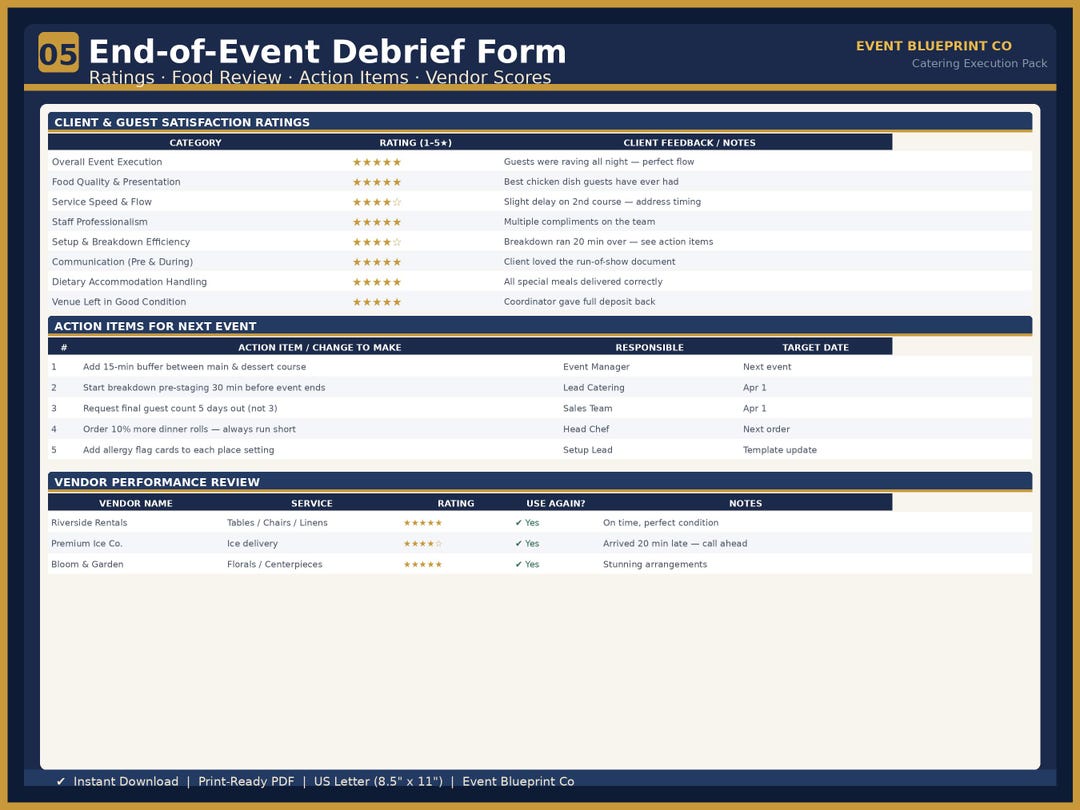Click the star rating for Riverside Rentals

click(423, 523)
